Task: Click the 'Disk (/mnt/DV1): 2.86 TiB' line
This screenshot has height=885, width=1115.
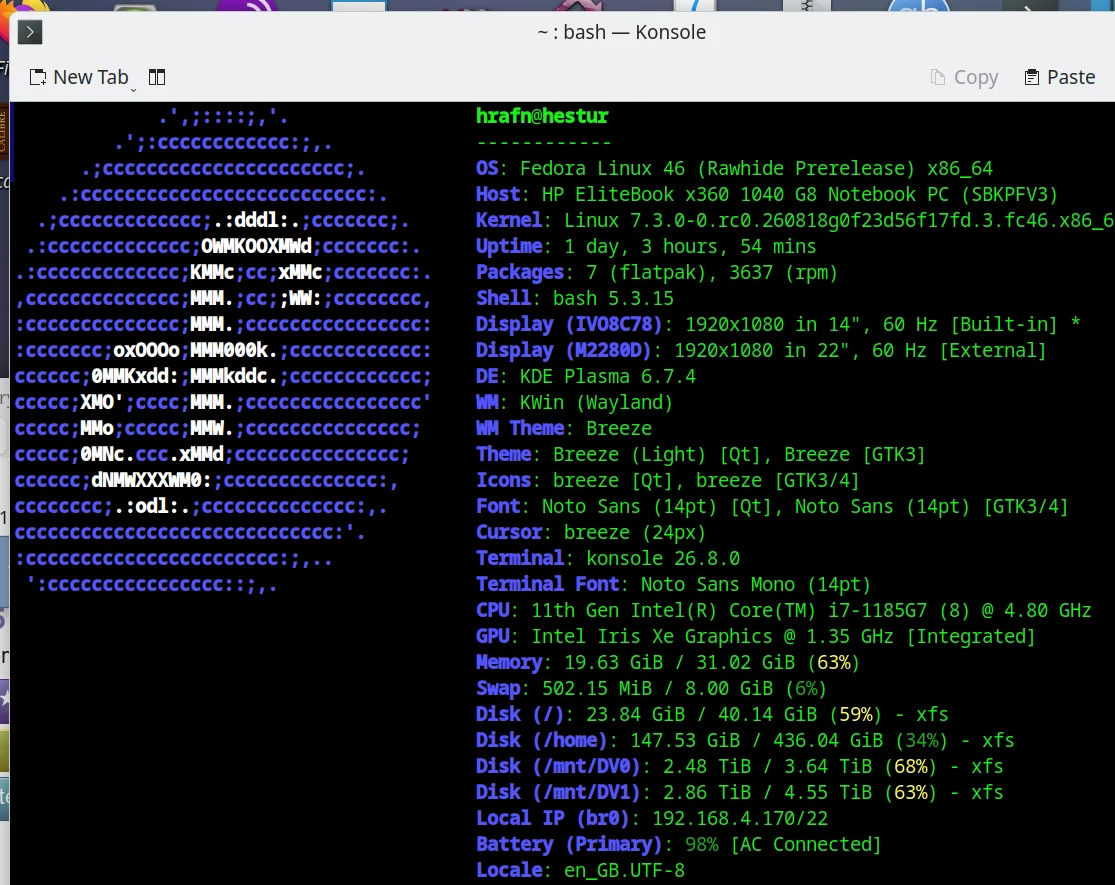Action: point(740,792)
